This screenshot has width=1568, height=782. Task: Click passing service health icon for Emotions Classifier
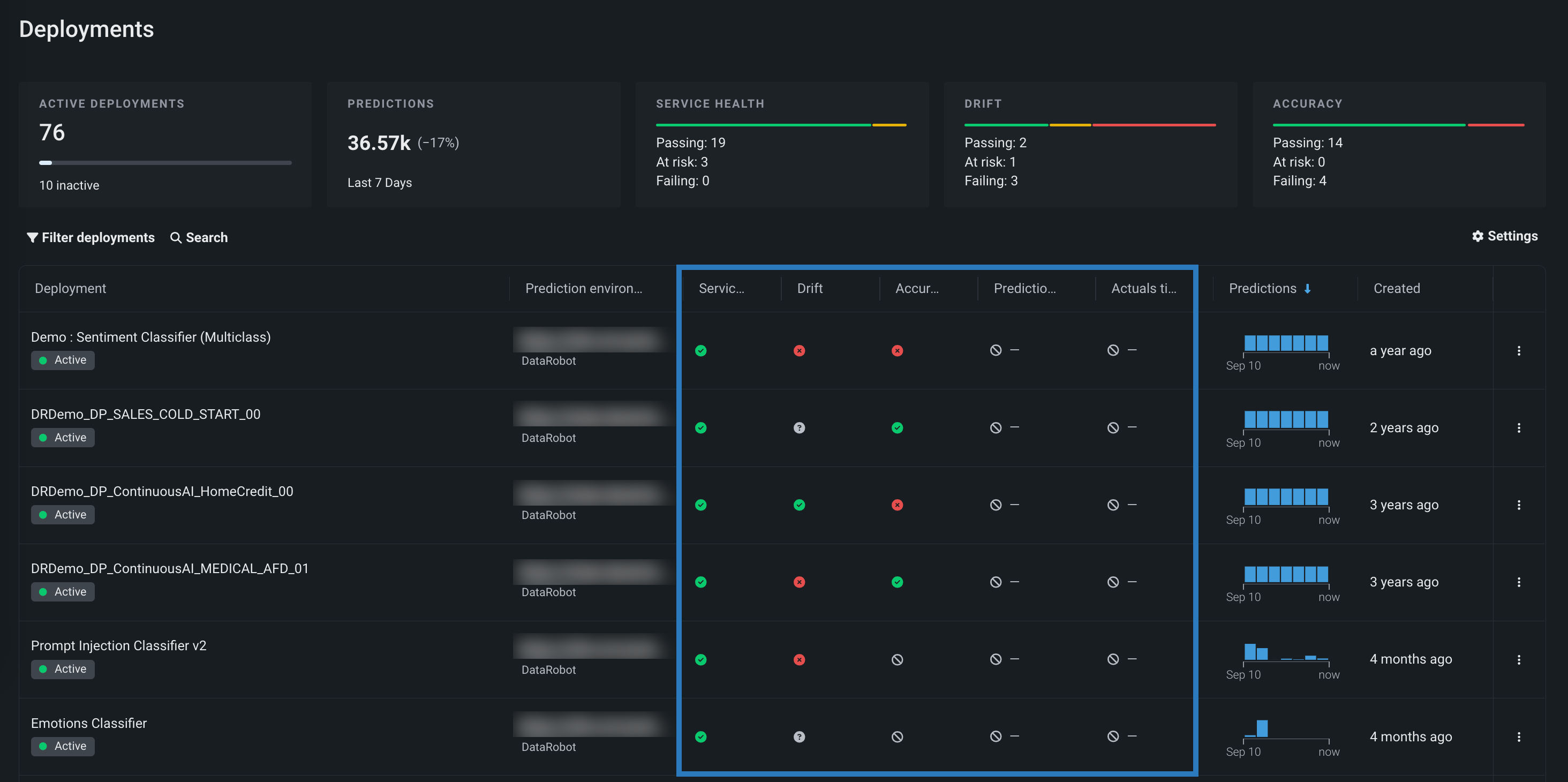(700, 737)
